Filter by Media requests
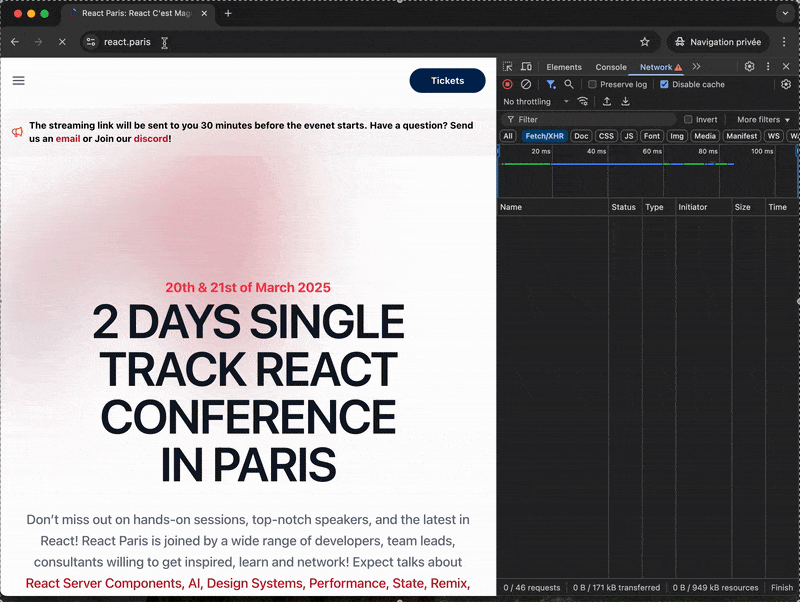The height and width of the screenshot is (602, 800). point(705,136)
